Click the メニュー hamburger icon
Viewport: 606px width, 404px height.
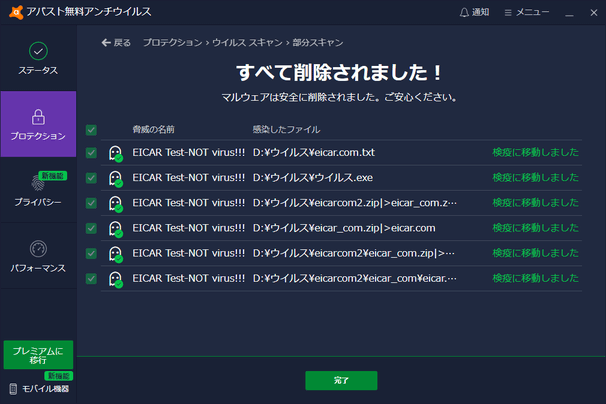508,13
